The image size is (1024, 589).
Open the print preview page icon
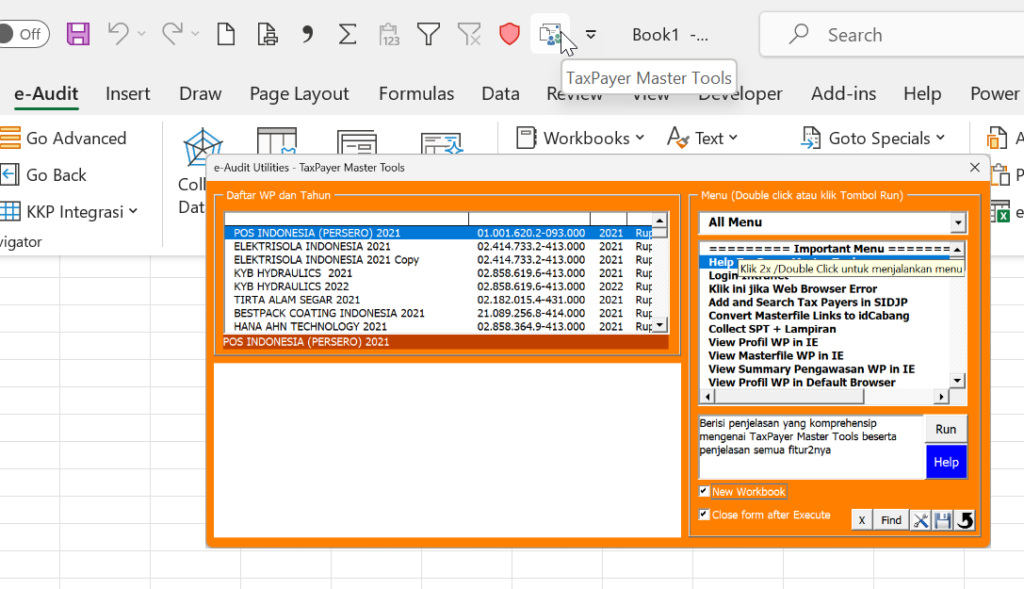(267, 34)
